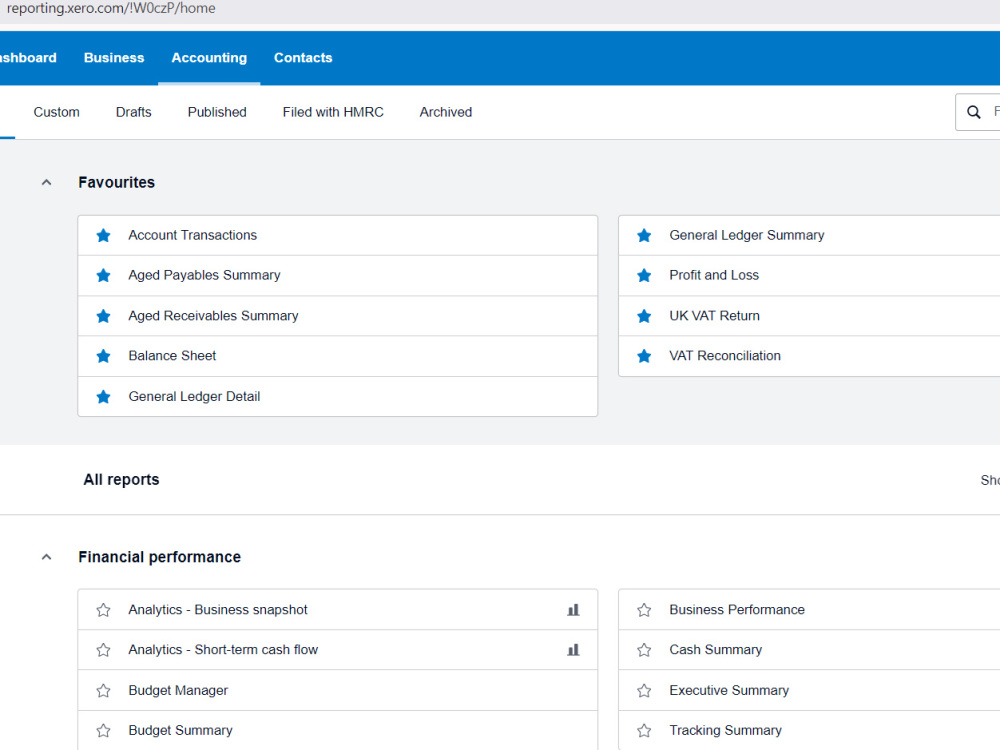Add Tracking Summary star to favourites
This screenshot has height=750, width=1000.
click(x=644, y=730)
